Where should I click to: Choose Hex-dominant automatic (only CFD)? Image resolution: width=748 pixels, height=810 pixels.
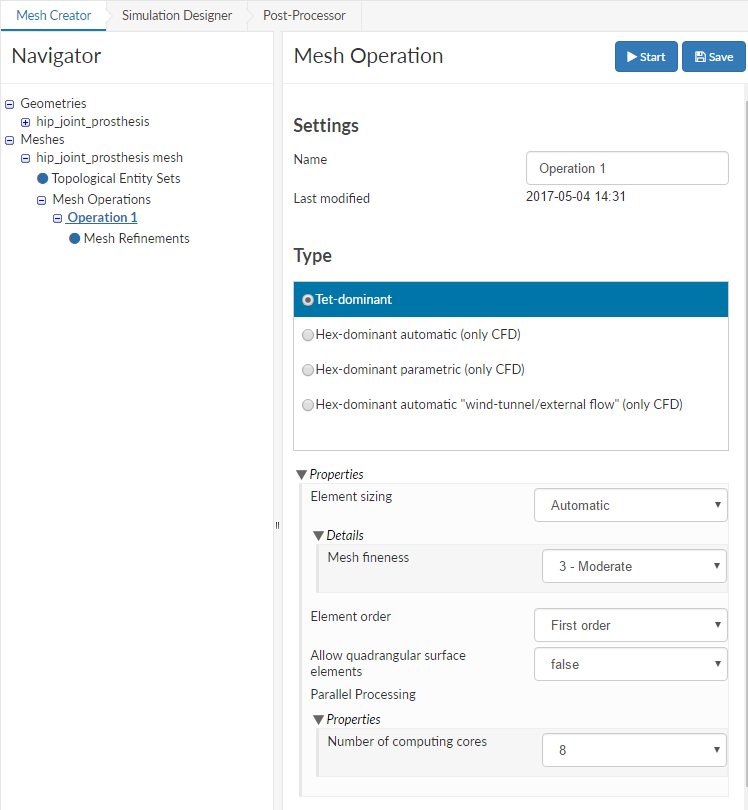pos(308,335)
